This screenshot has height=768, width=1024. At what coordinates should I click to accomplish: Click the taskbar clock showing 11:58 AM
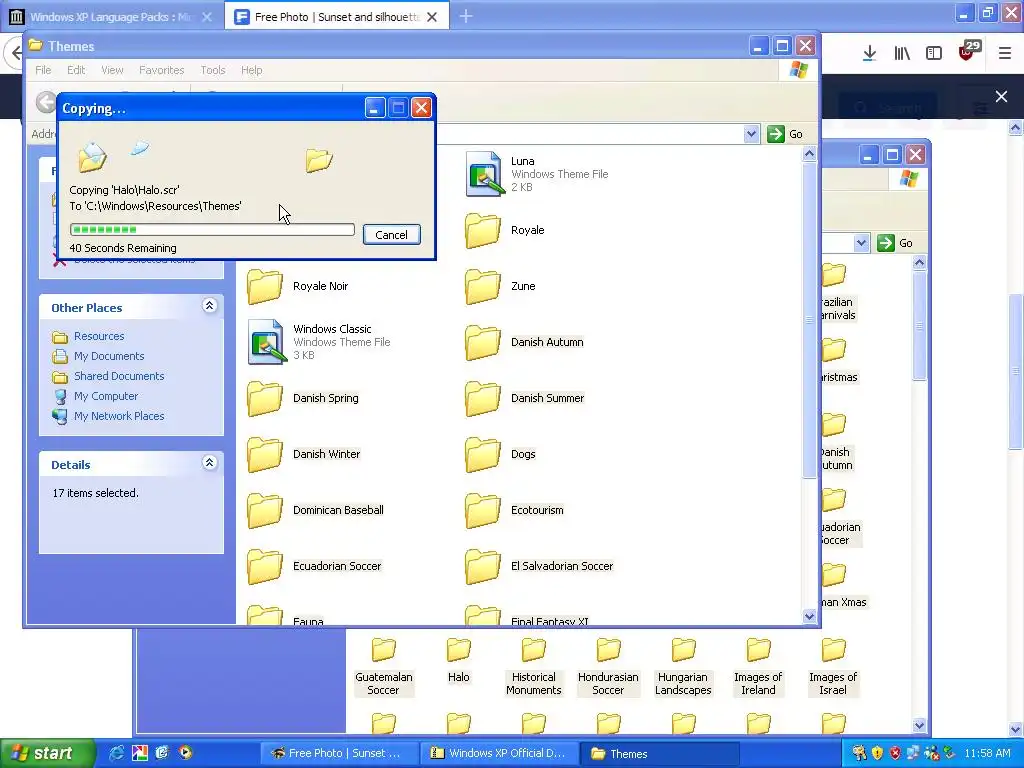click(987, 753)
